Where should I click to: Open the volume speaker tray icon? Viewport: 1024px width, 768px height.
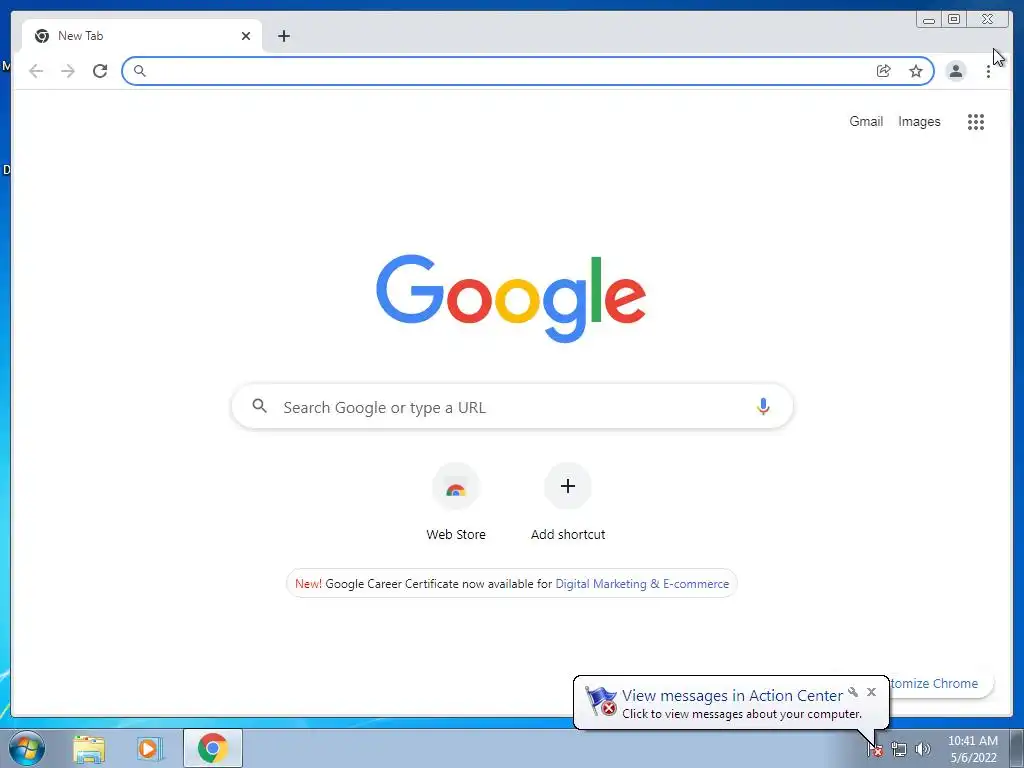[x=923, y=750]
